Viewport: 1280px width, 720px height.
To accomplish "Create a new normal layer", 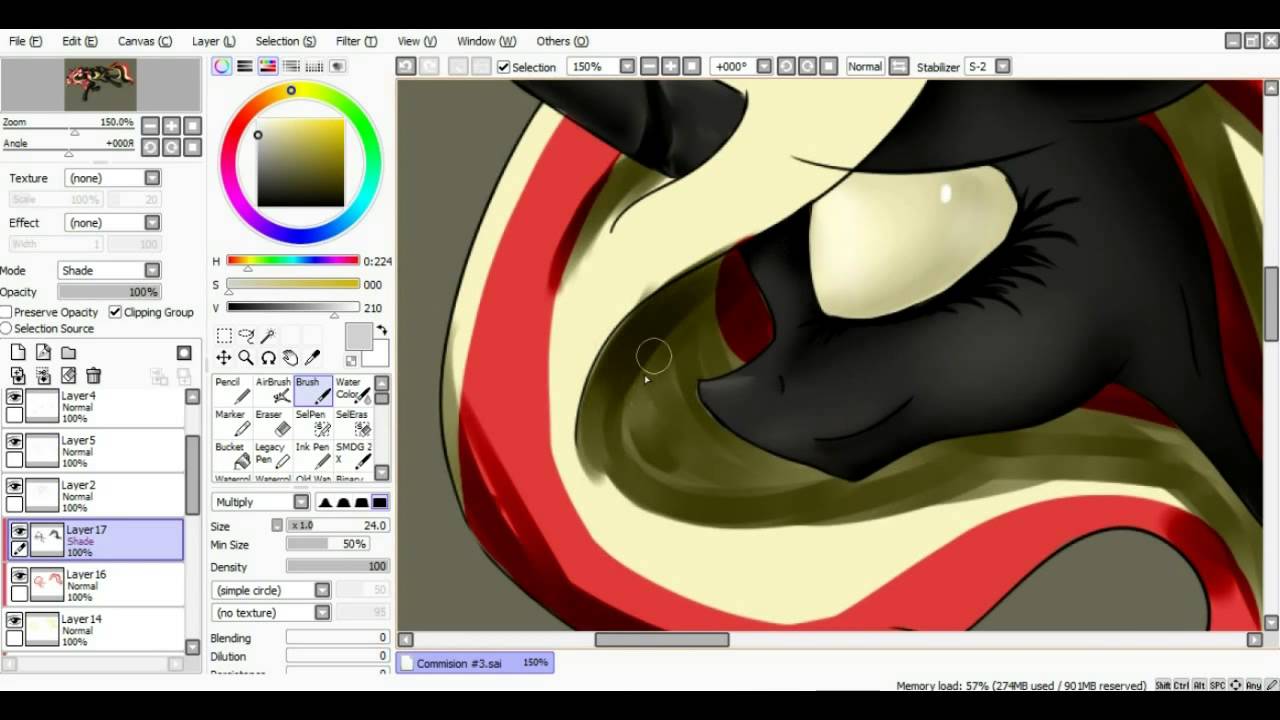I will tap(18, 352).
